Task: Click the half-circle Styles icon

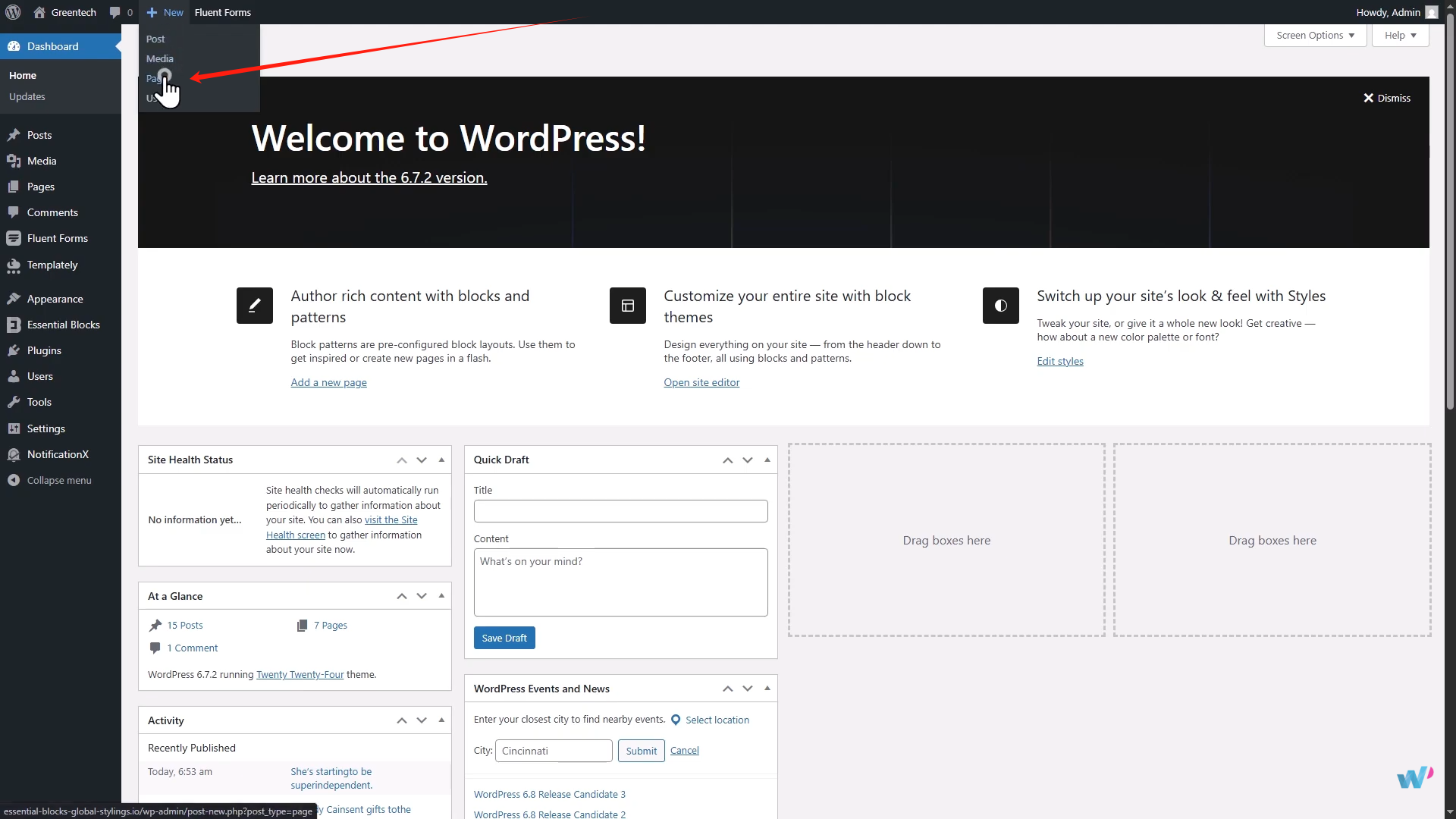Action: [1000, 306]
